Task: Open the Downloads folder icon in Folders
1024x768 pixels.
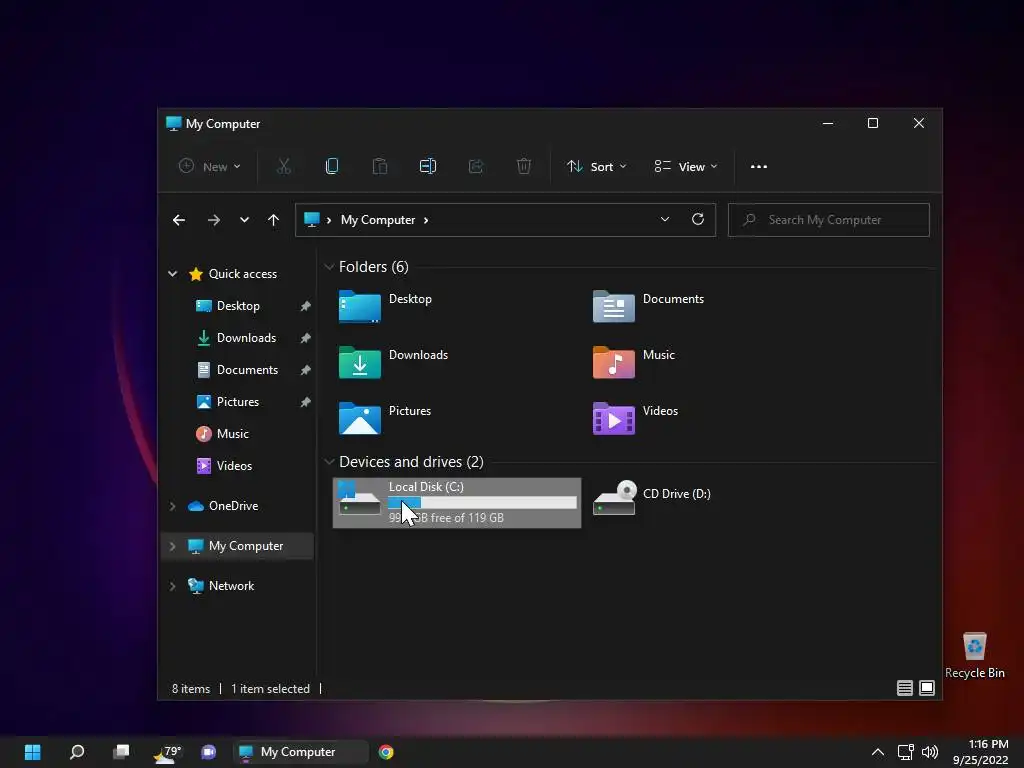Action: click(359, 363)
